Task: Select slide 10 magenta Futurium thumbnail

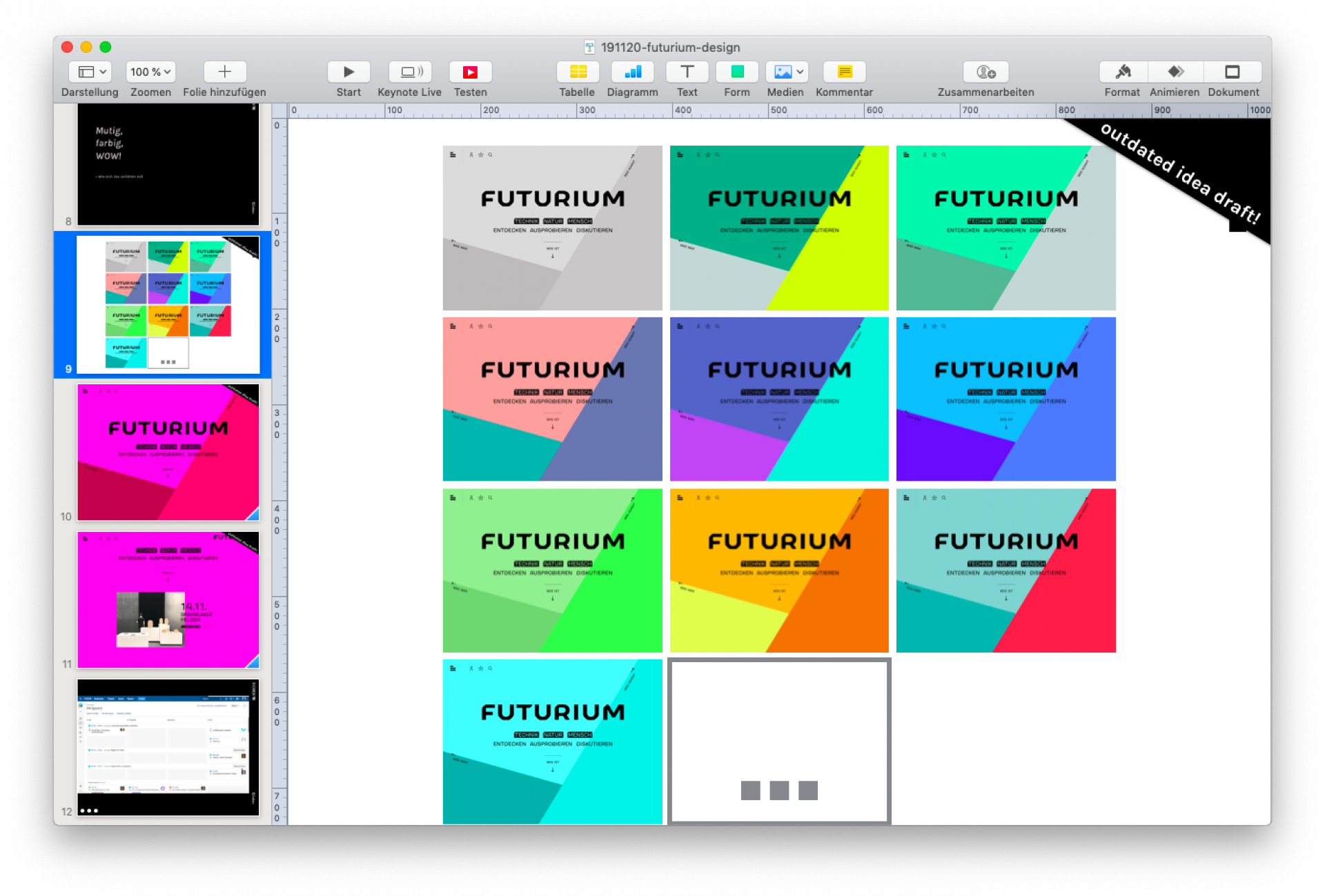Action: pos(168,452)
